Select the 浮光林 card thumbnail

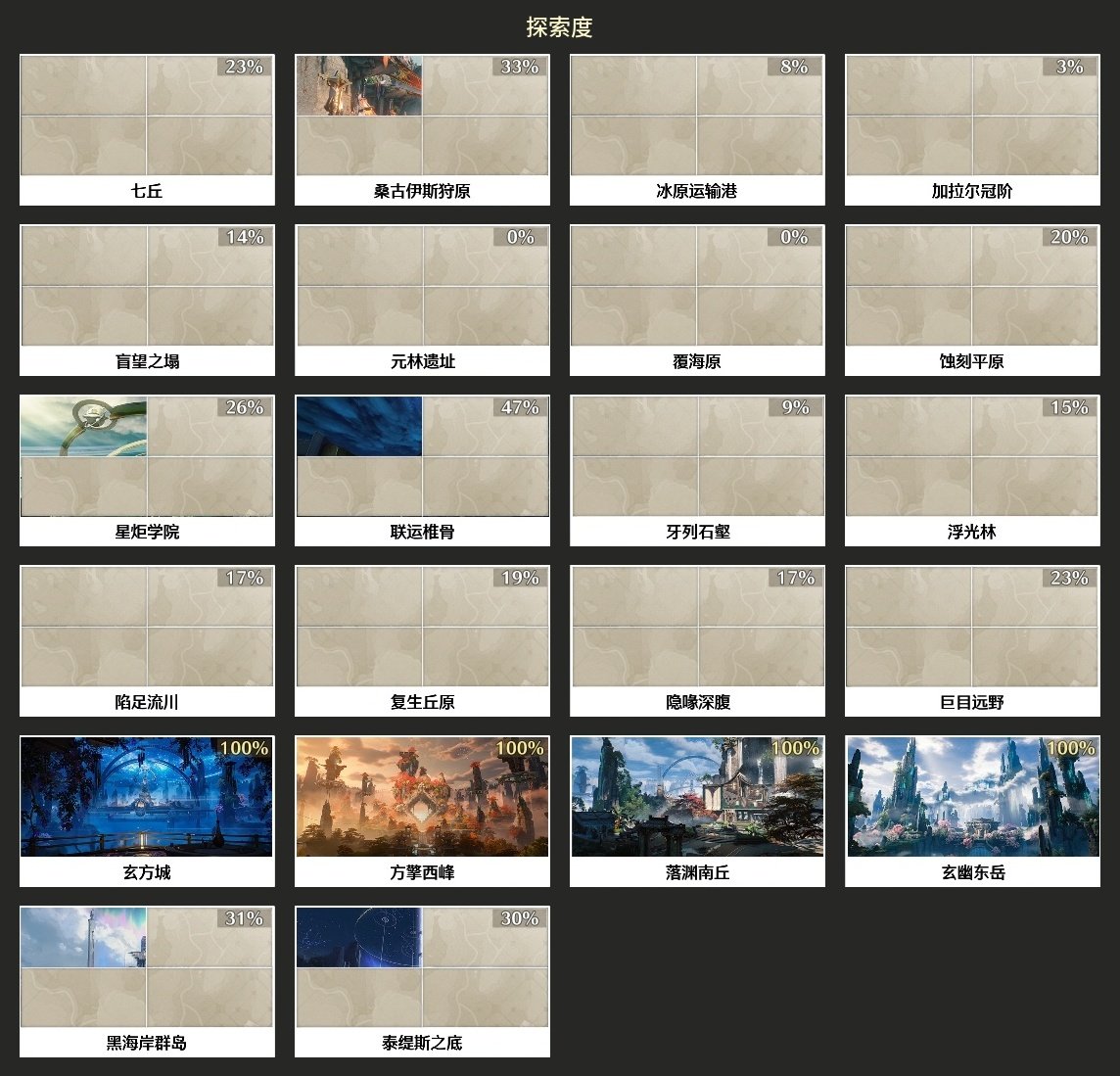pyautogui.click(x=972, y=456)
